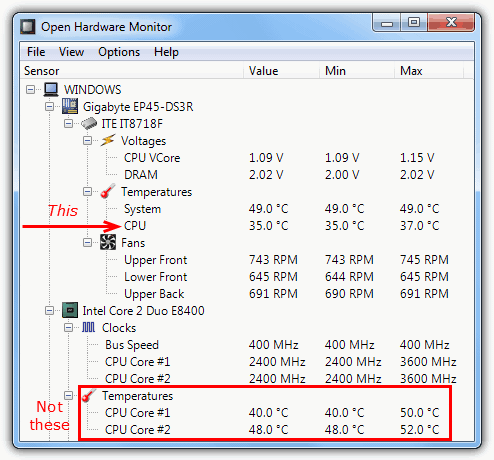This screenshot has height=460, width=494.
Task: Select the Gigabyte EP45-DS3R motherboard icon
Action: (x=70, y=106)
